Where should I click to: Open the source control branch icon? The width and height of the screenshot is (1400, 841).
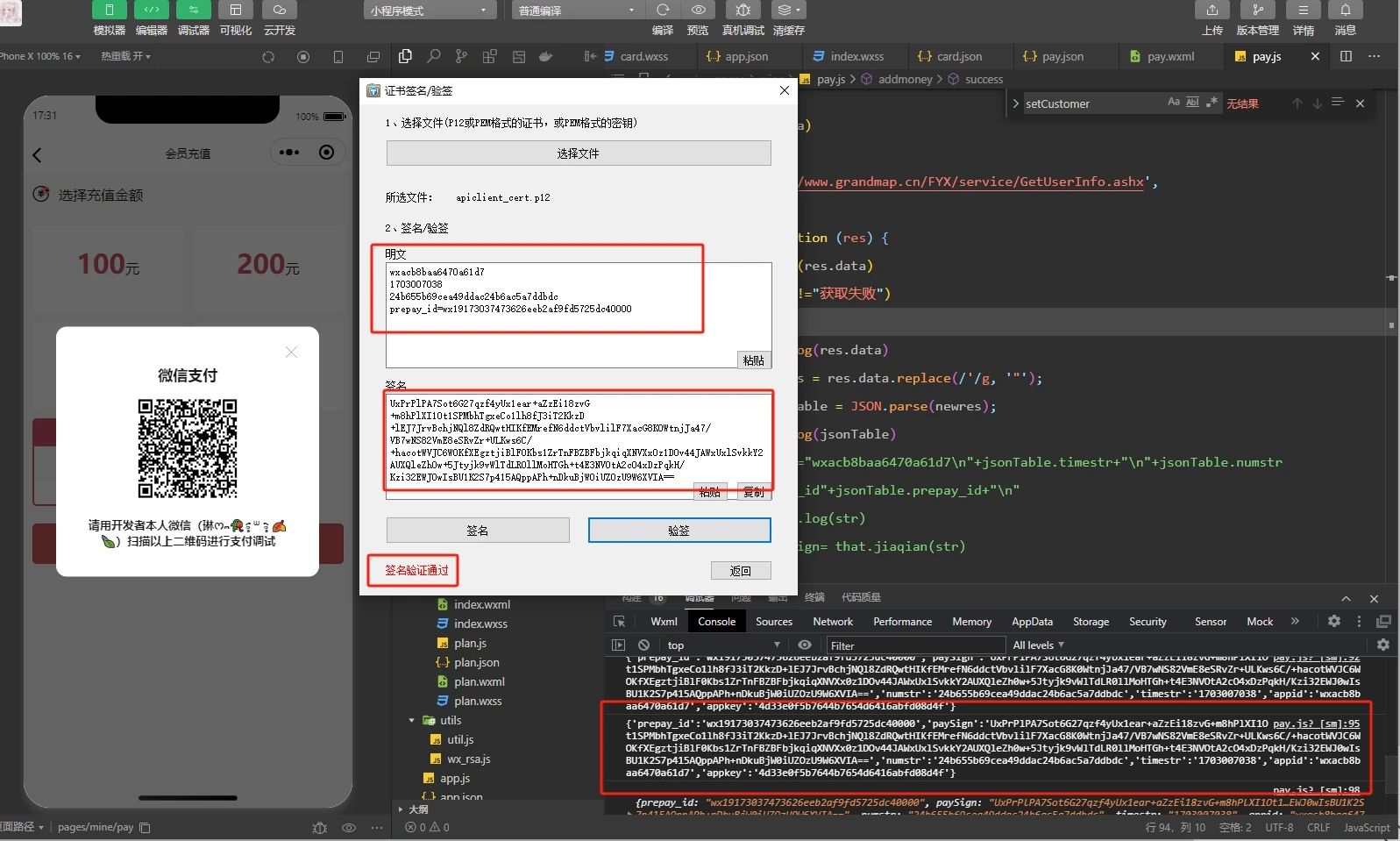(x=461, y=56)
